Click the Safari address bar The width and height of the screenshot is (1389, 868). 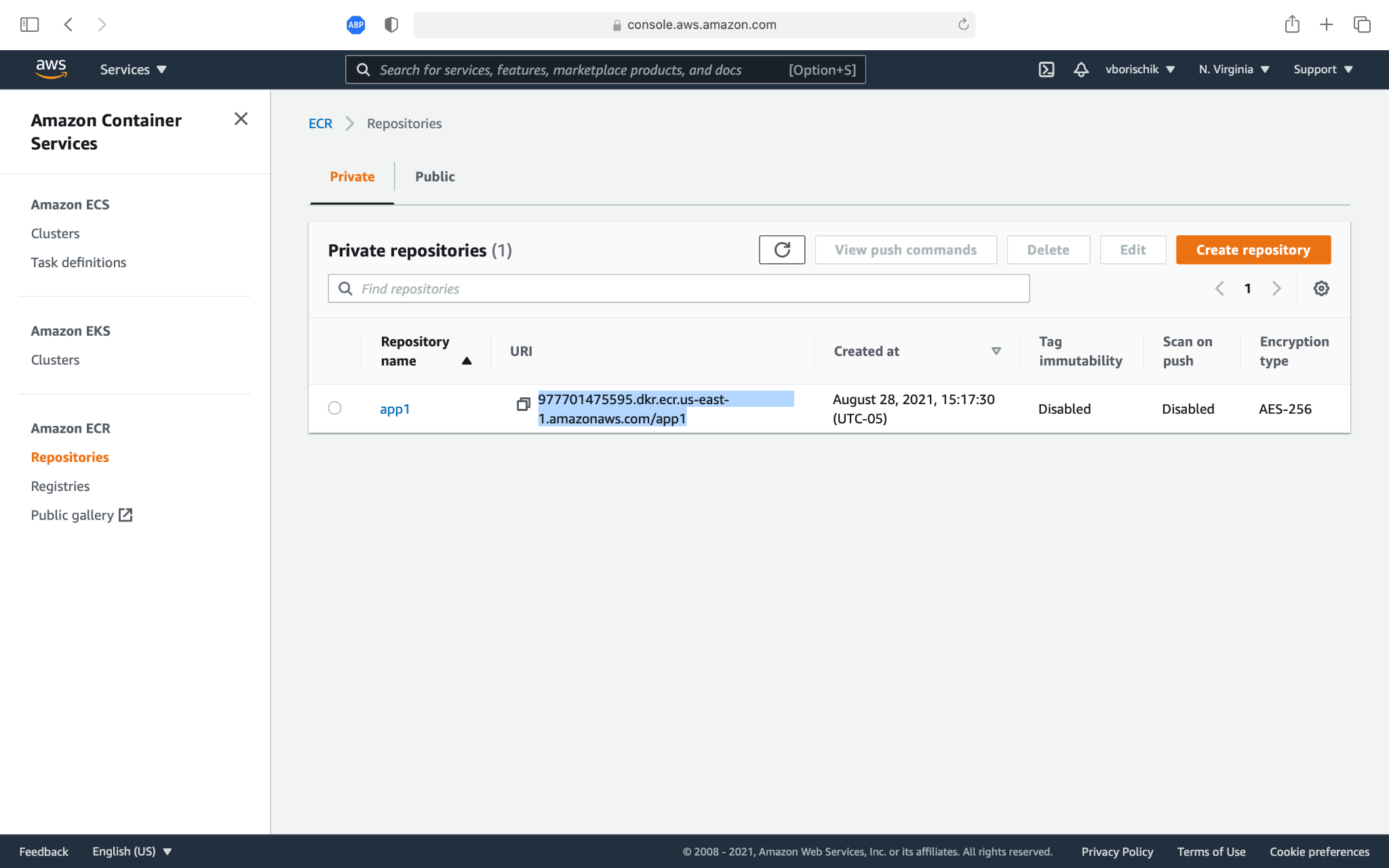694,25
